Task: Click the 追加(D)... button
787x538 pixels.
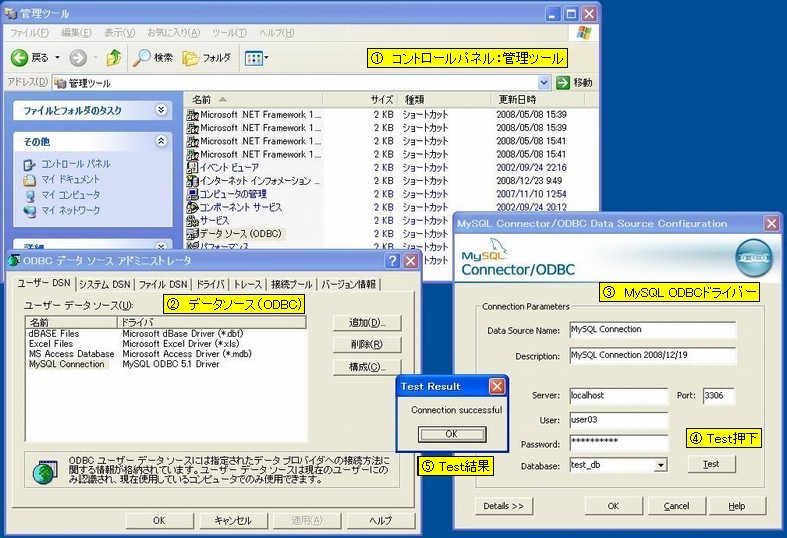Action: [367, 323]
